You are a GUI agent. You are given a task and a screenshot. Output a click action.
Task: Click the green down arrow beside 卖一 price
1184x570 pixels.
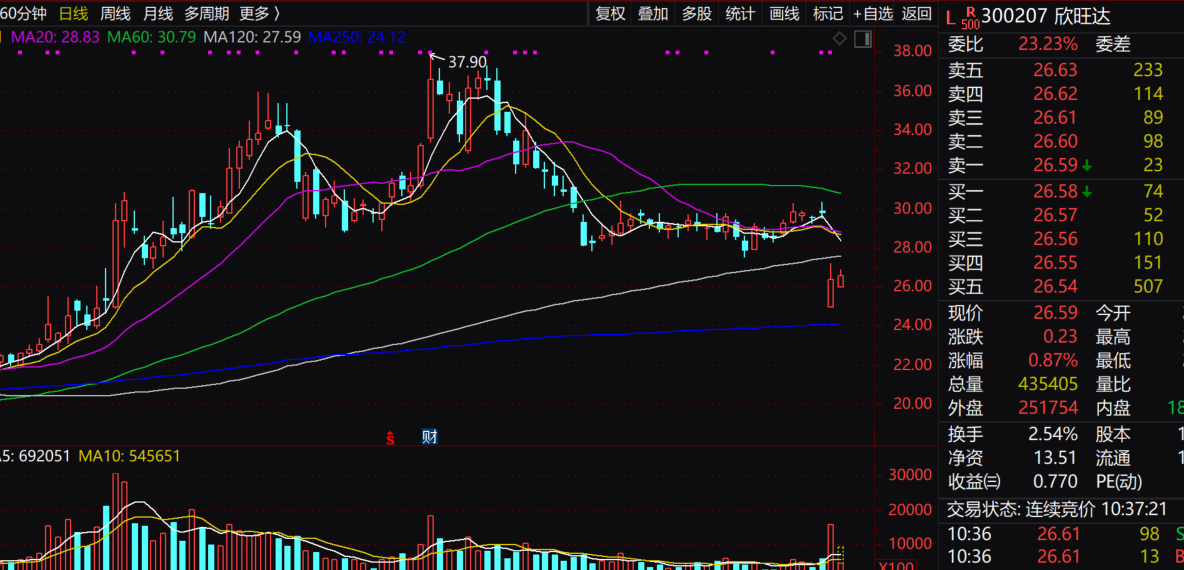(1086, 166)
